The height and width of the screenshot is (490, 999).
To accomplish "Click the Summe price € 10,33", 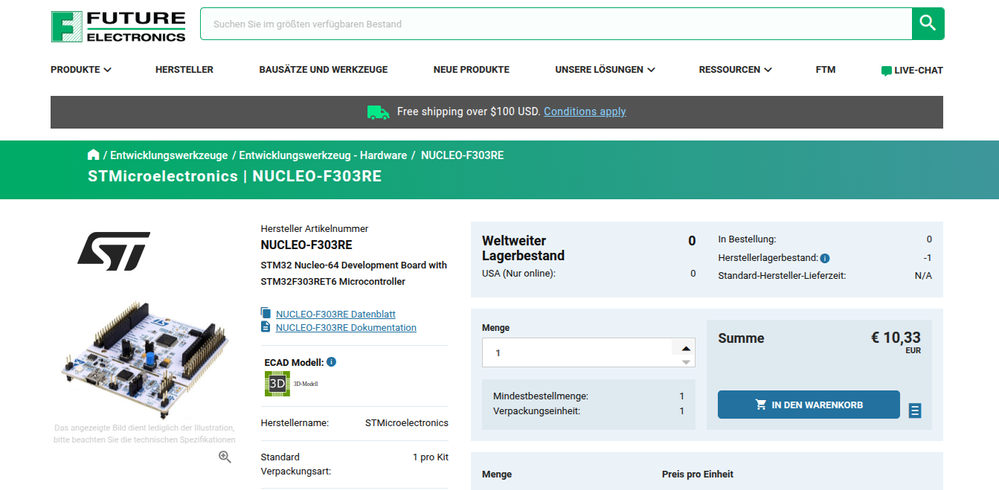I will (896, 338).
